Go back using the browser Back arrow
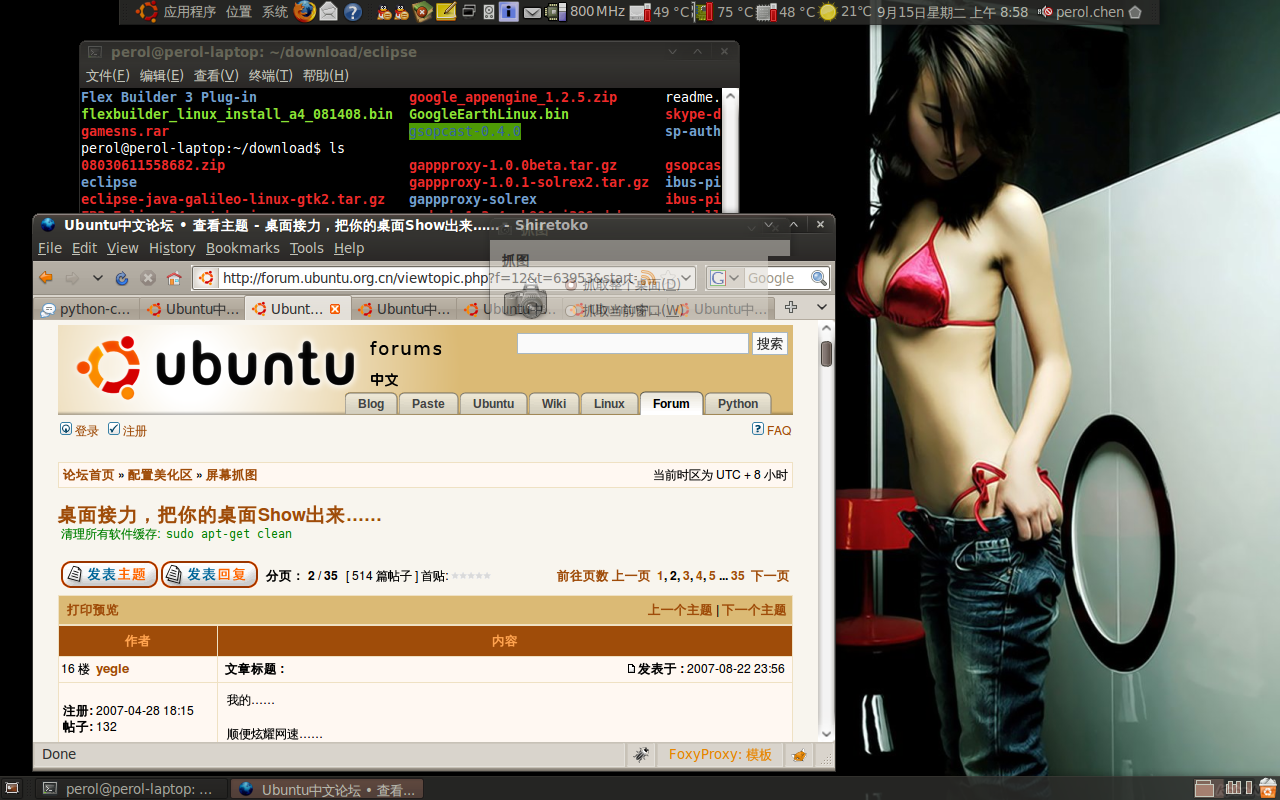This screenshot has width=1280, height=800. pos(46,278)
